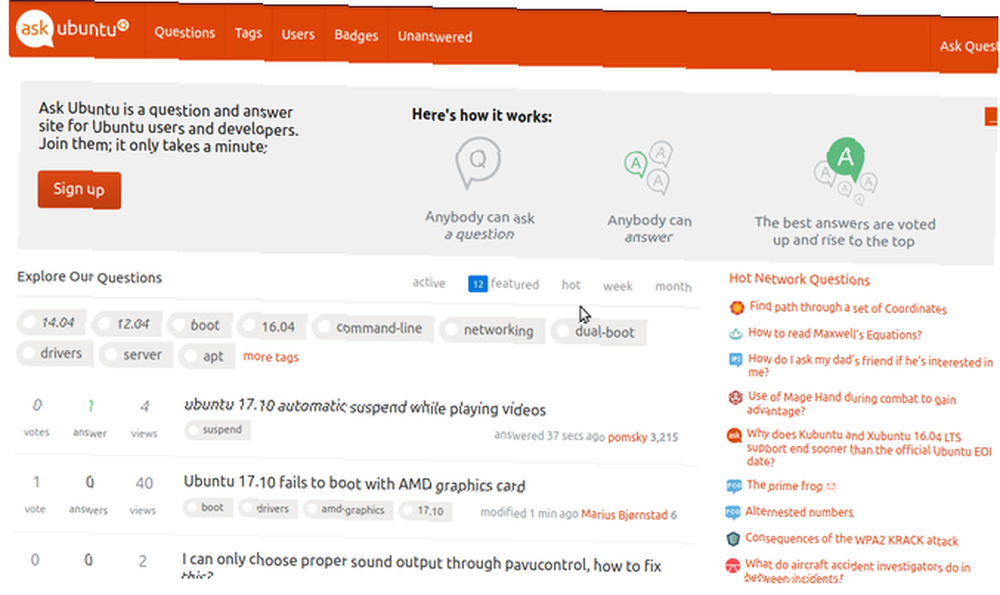Open Use of Mage Hand during combat
The height and width of the screenshot is (595, 1000).
(x=851, y=404)
